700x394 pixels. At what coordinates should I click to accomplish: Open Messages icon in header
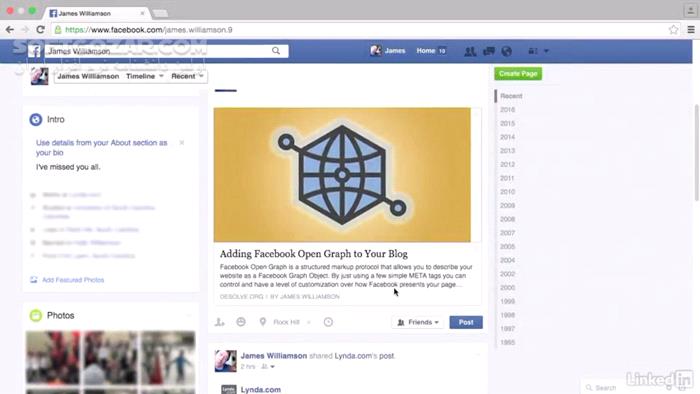489,51
